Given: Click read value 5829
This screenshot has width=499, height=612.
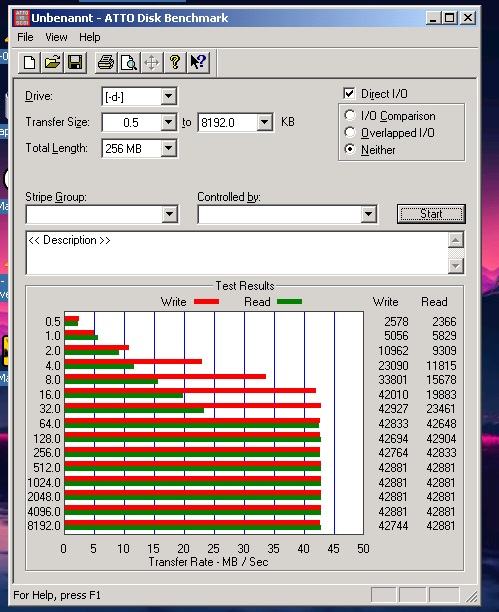Looking at the screenshot, I should click(x=444, y=336).
